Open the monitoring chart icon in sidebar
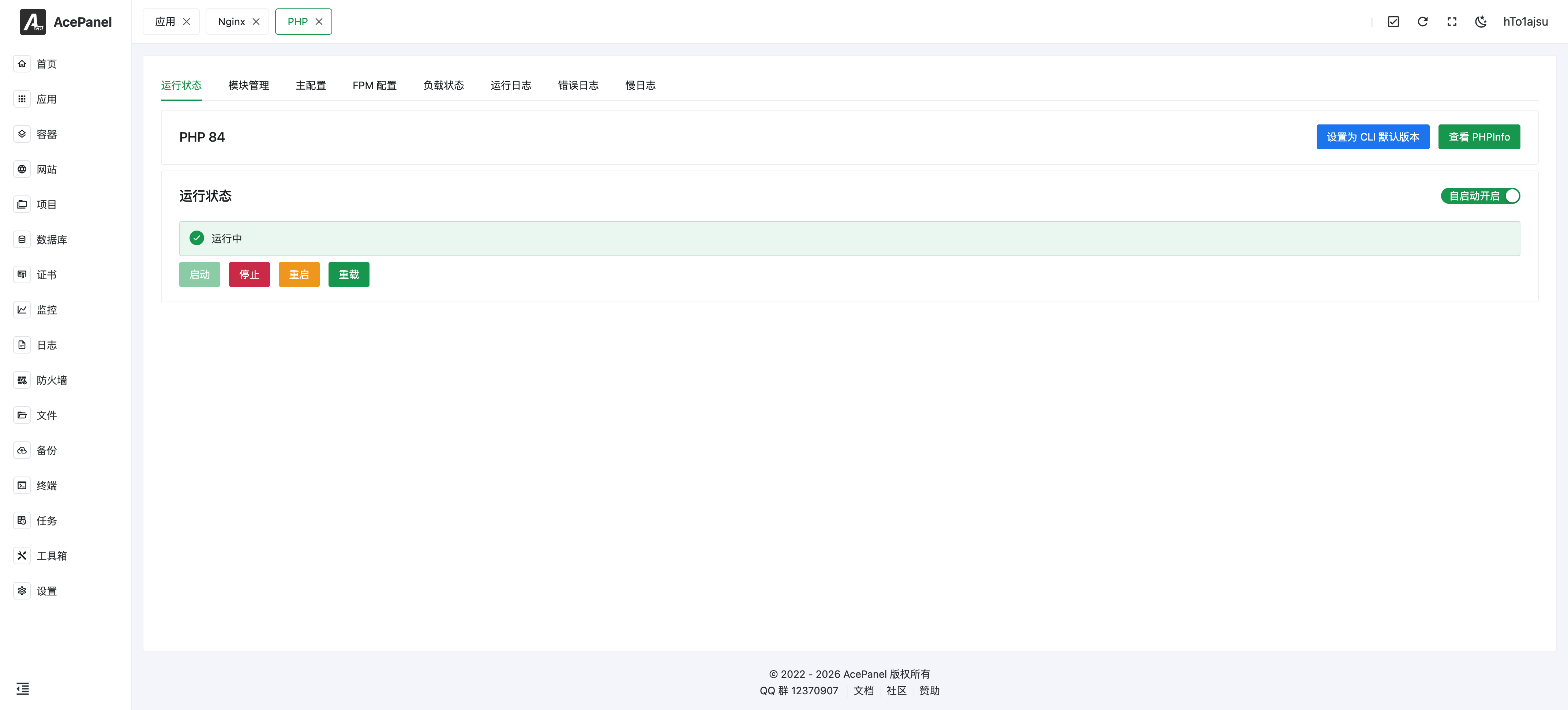 22,309
